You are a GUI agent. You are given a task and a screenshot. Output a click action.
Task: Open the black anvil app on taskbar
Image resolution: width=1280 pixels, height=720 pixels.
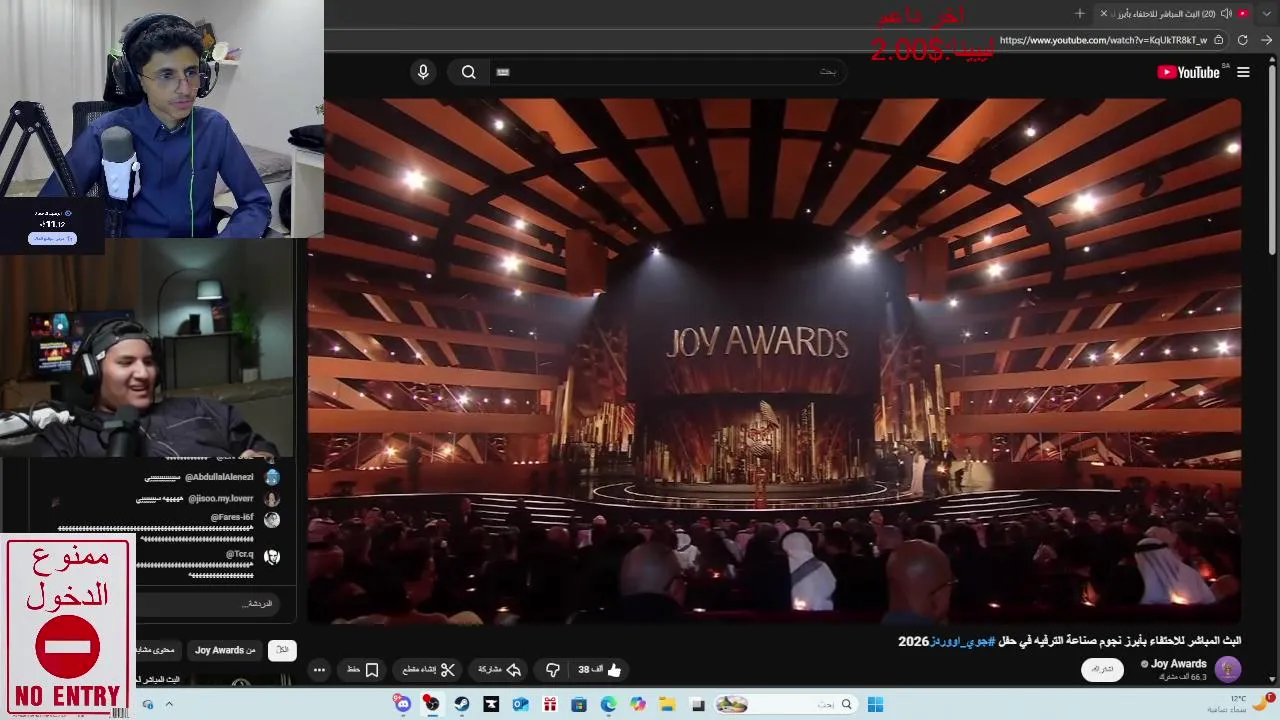pos(491,704)
